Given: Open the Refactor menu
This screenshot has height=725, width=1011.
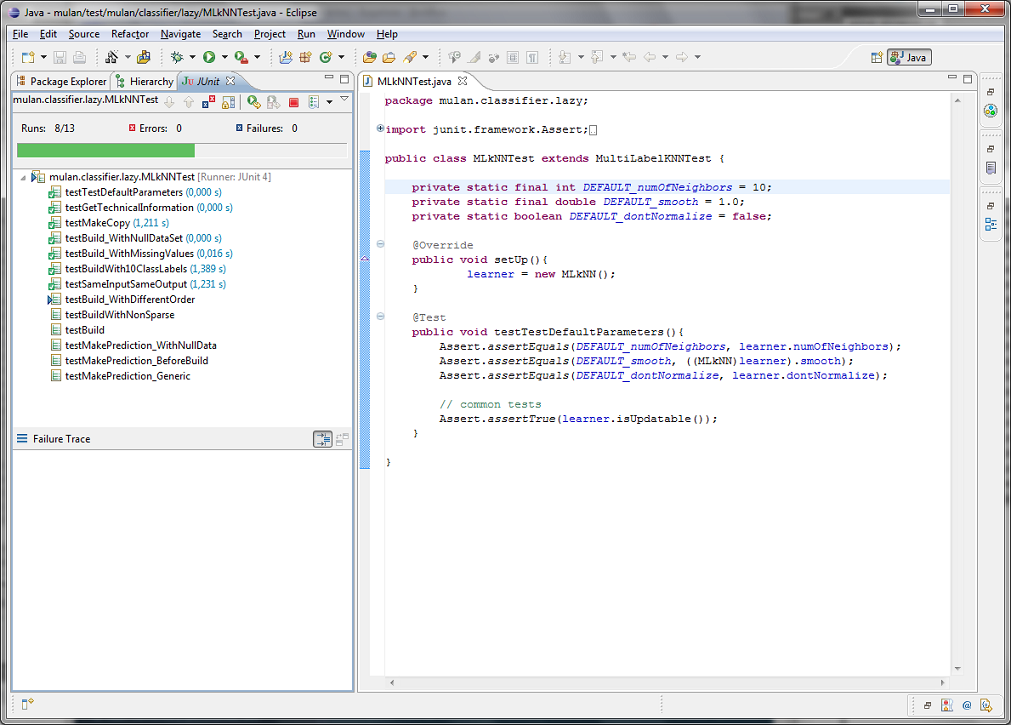Looking at the screenshot, I should click(130, 34).
